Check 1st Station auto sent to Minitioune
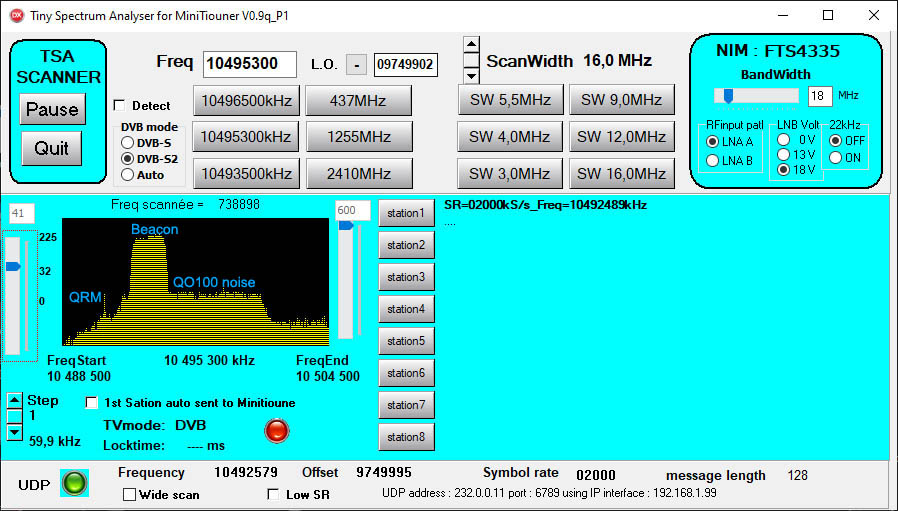The width and height of the screenshot is (898, 511). tap(92, 403)
